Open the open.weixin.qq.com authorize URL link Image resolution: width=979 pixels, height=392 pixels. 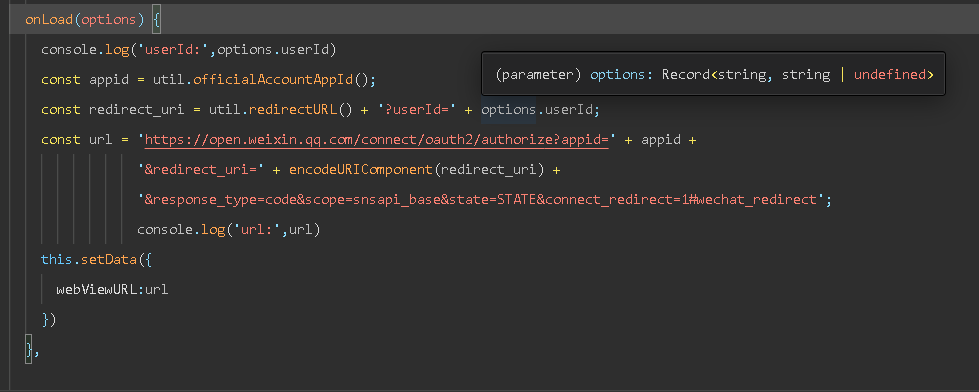pyautogui.click(x=376, y=140)
